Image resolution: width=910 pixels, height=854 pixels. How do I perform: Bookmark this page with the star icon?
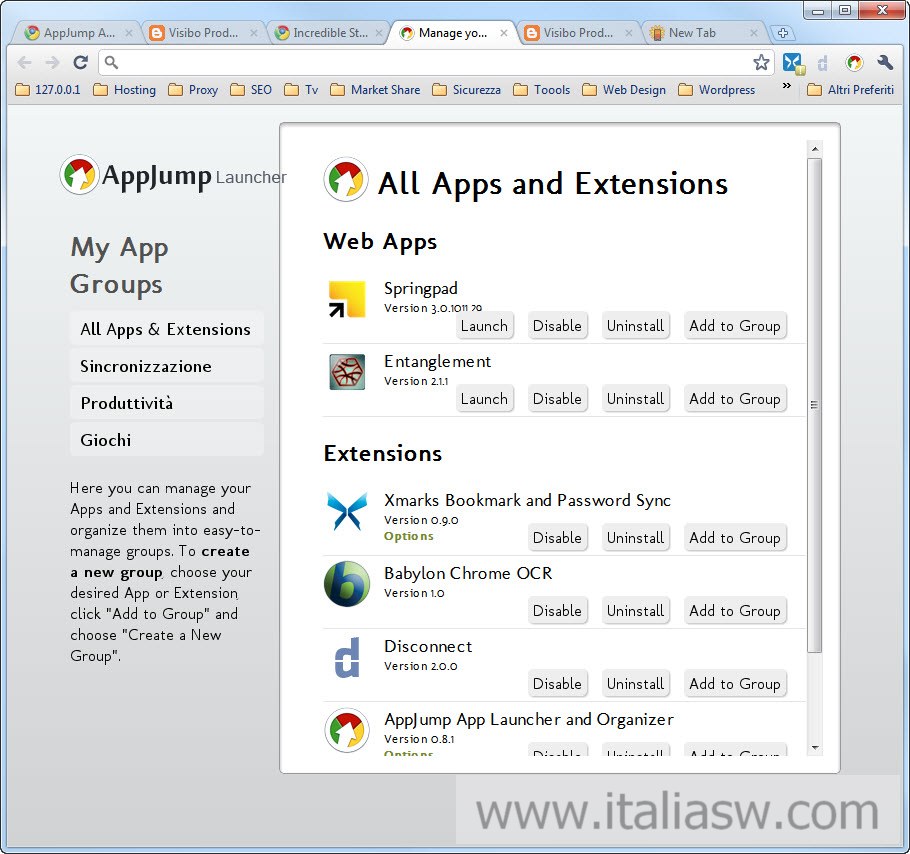[761, 63]
